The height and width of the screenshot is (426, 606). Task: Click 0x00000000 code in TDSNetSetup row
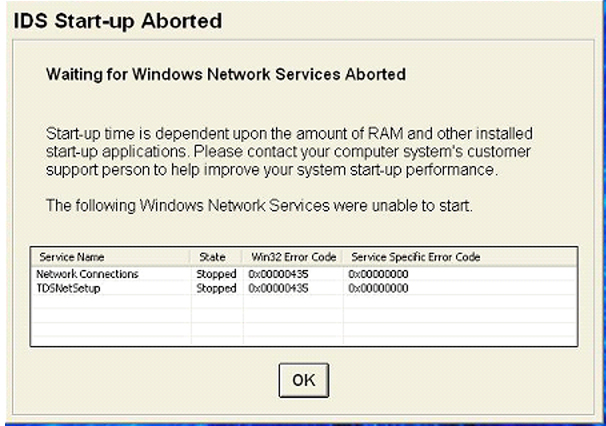[x=378, y=288]
